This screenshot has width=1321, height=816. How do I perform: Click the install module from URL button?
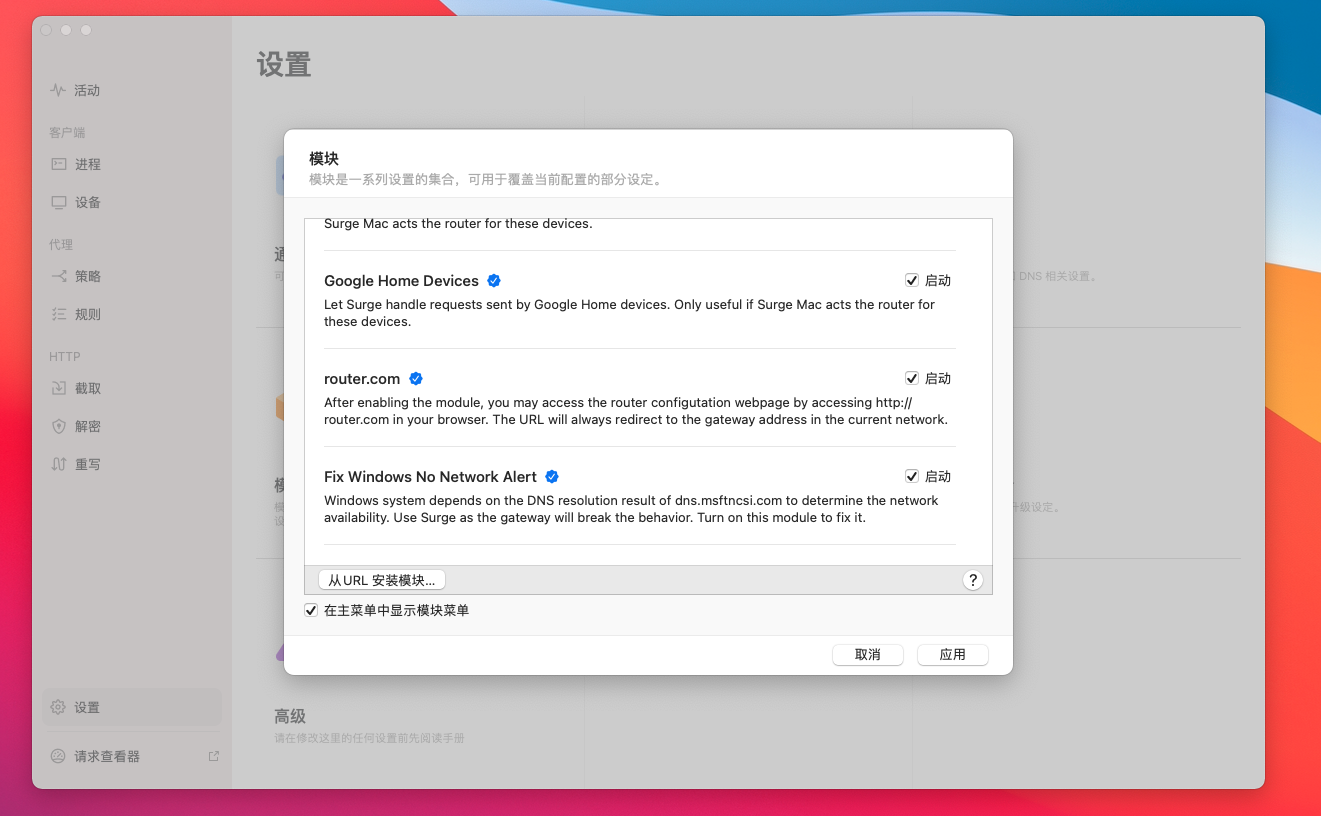point(382,580)
